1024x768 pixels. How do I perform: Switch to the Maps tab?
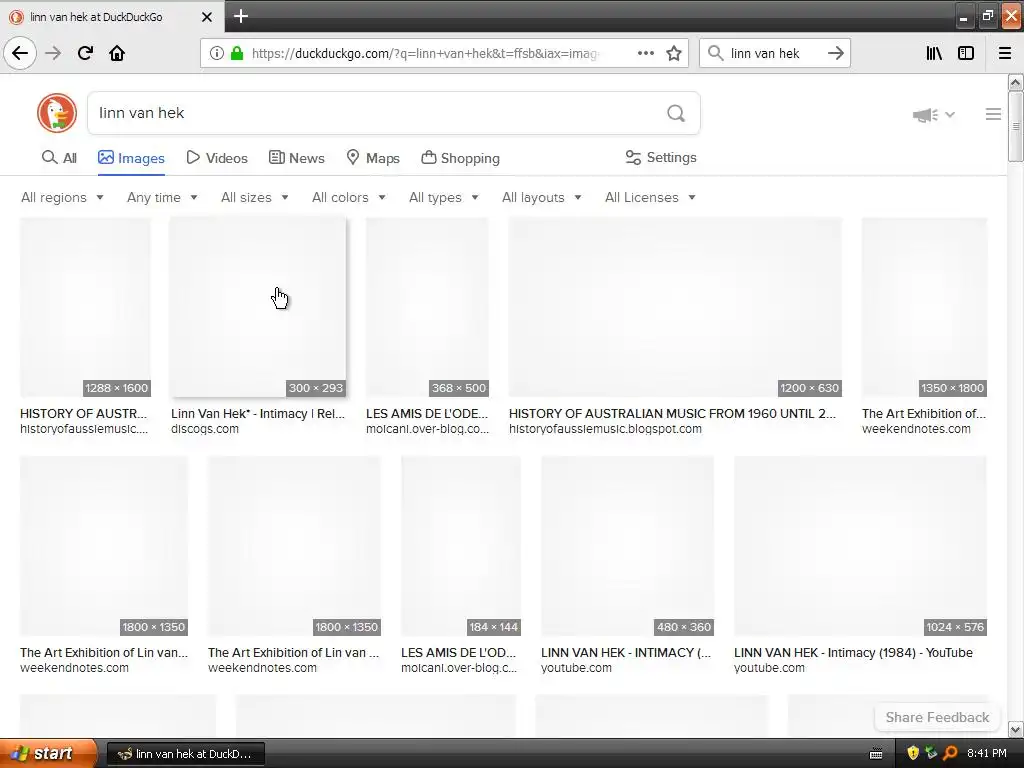tap(373, 158)
